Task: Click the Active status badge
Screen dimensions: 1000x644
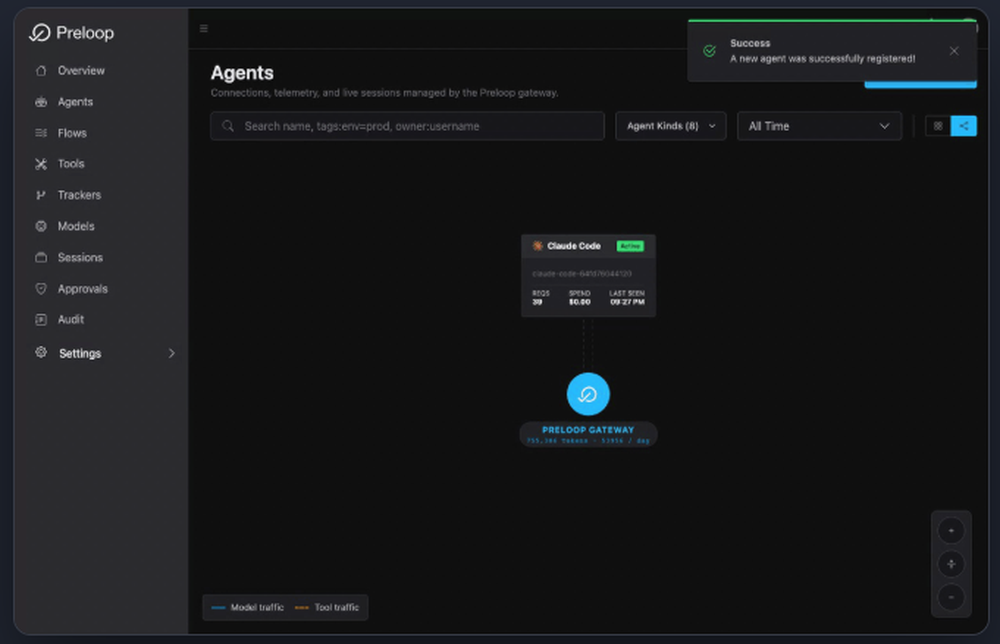Action: point(629,246)
